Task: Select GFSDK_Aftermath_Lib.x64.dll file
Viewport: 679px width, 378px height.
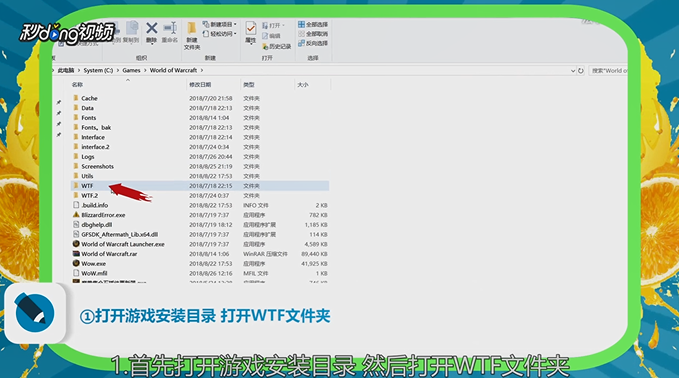Action: [120, 234]
